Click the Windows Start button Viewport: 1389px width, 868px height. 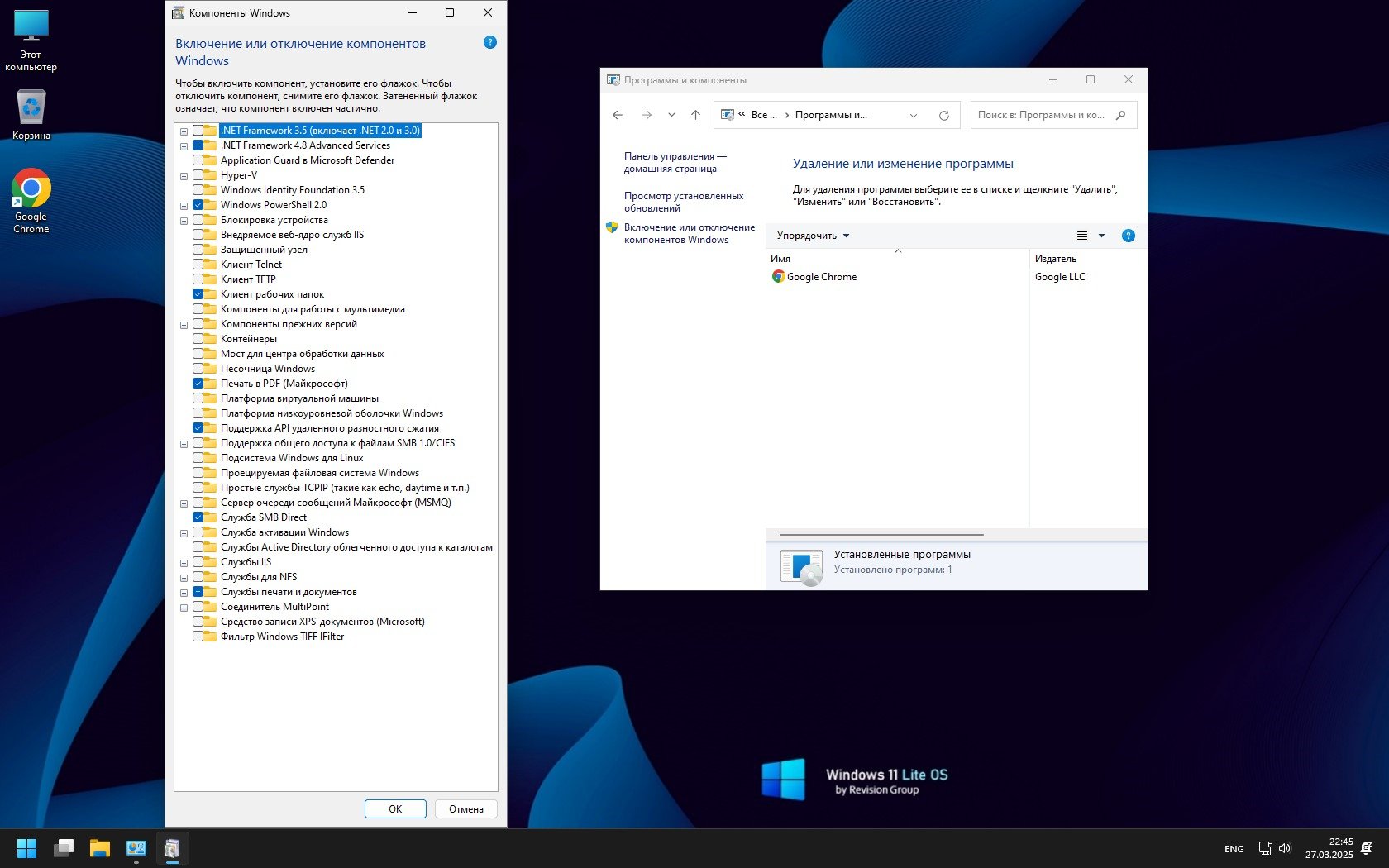pos(27,848)
